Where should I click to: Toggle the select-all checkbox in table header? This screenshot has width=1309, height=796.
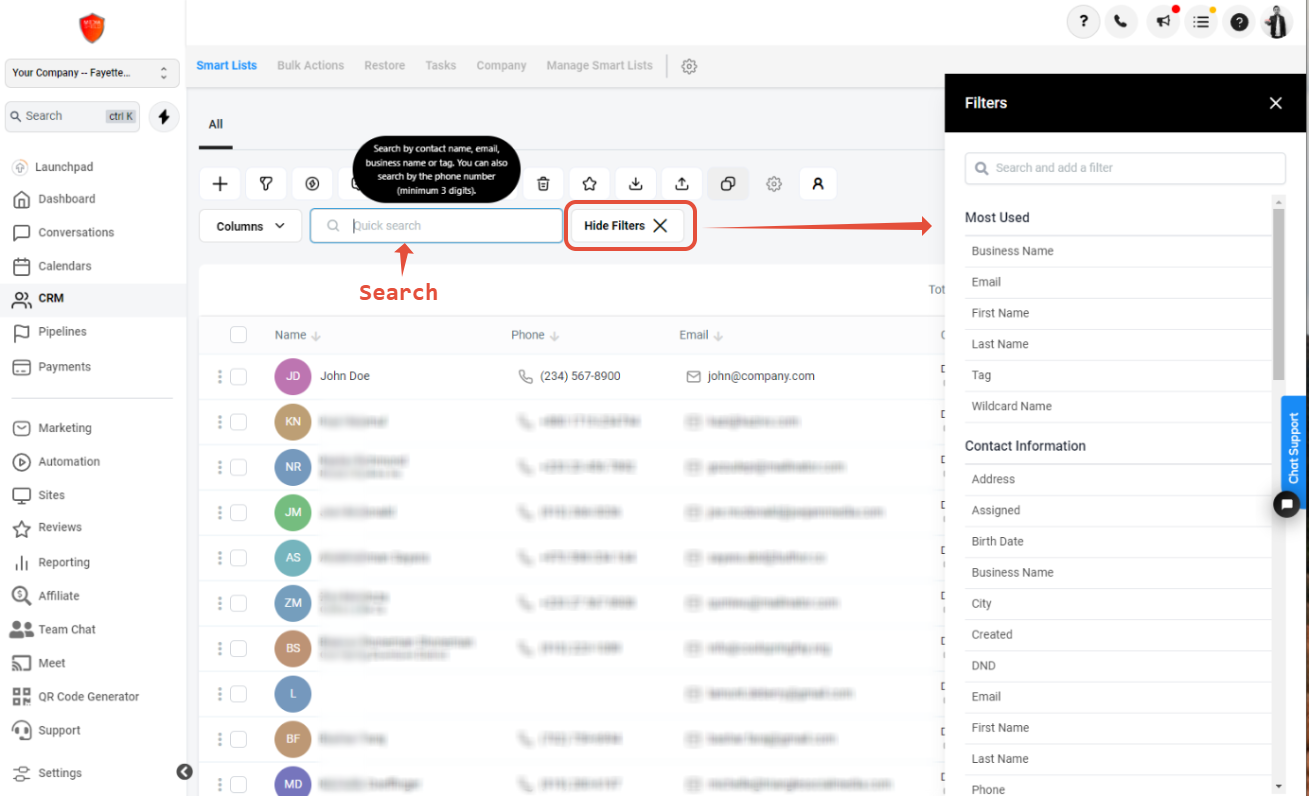tap(238, 335)
